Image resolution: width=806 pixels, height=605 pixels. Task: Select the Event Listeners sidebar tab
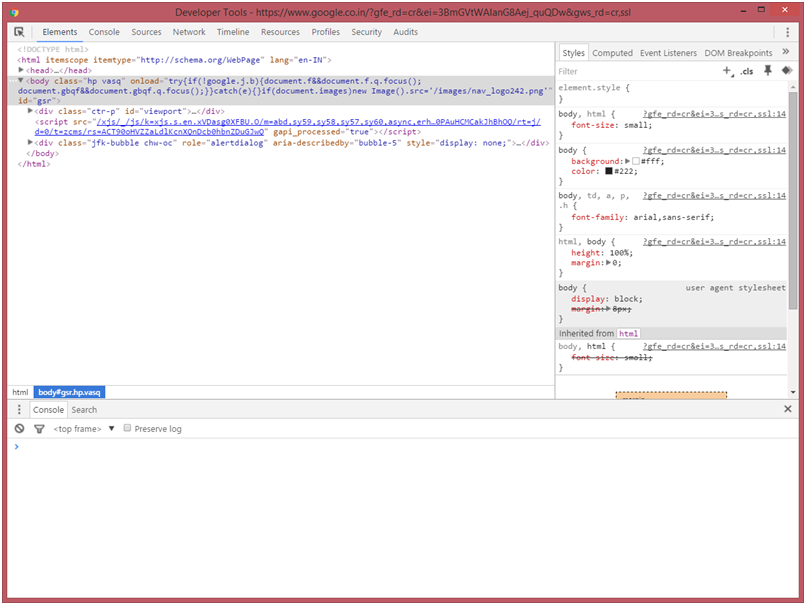tap(668, 53)
